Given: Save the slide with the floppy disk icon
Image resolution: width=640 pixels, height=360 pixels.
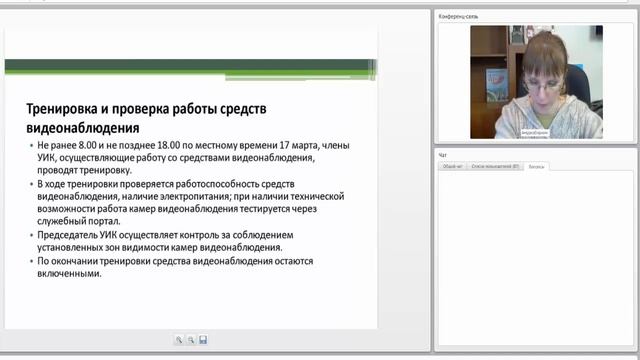Looking at the screenshot, I should pyautogui.click(x=203, y=340).
